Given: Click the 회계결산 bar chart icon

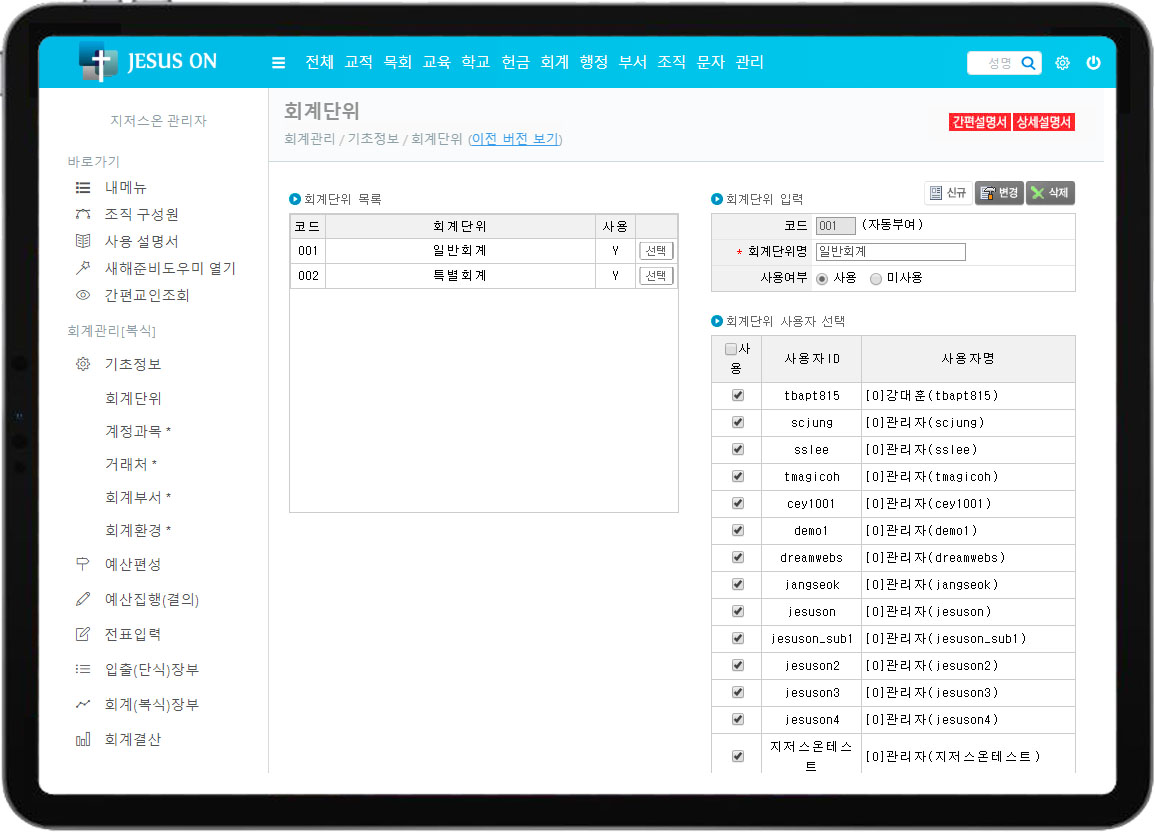Looking at the screenshot, I should point(83,740).
